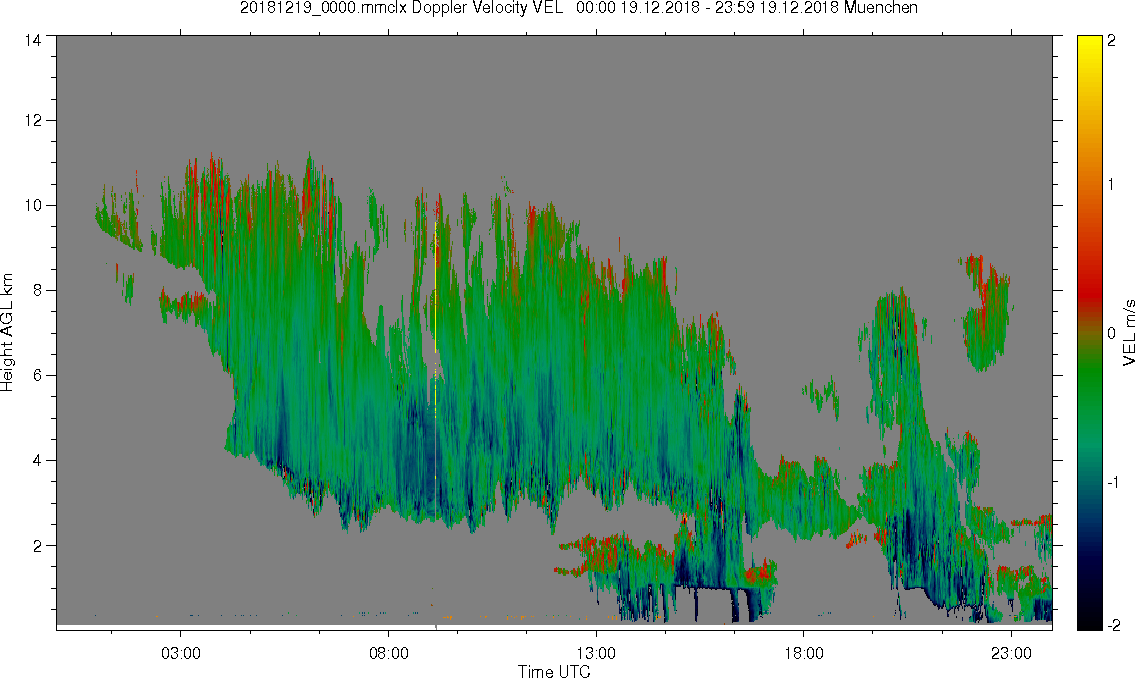Click the plot title text at top
This screenshot has width=1135, height=678.
pyautogui.click(x=579, y=8)
